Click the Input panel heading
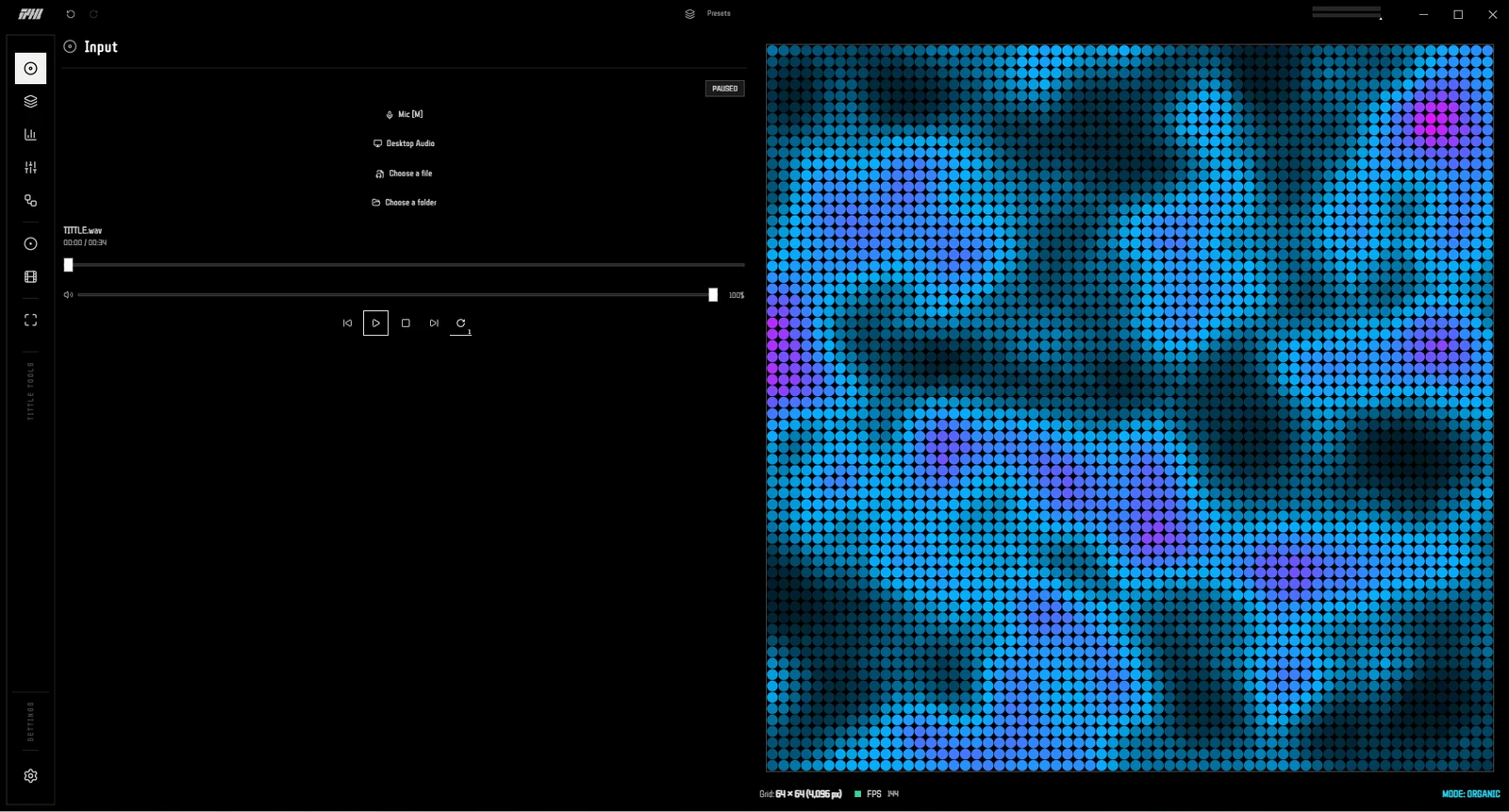 [x=101, y=47]
